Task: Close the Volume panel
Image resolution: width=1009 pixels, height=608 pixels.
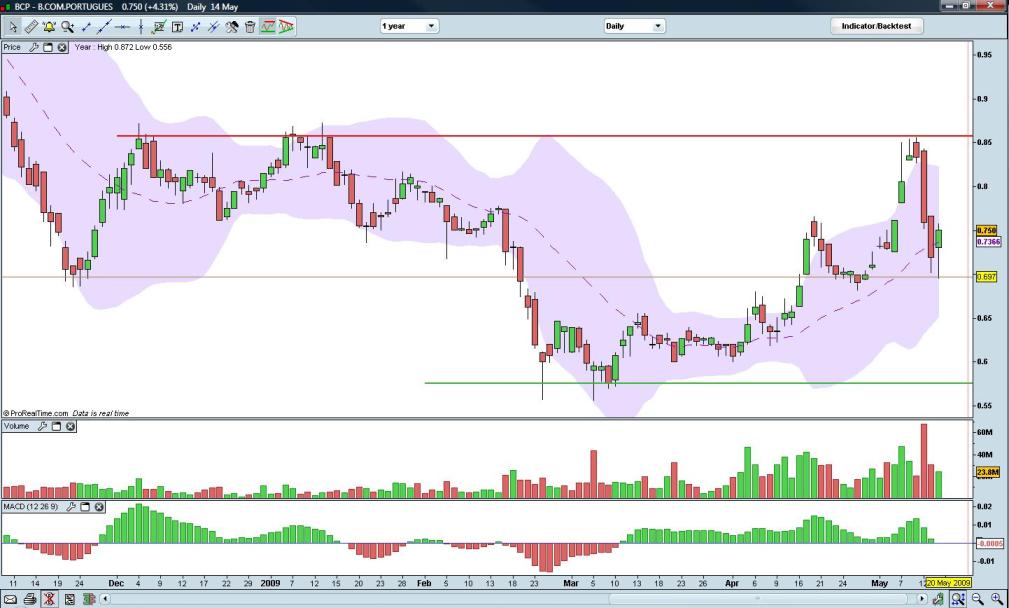Action: 70,426
